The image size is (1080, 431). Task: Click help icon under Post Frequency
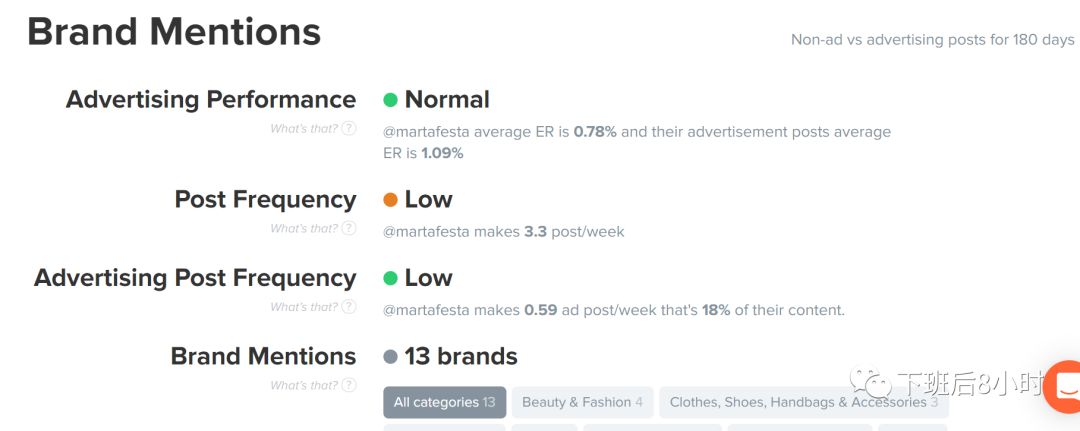pos(349,228)
